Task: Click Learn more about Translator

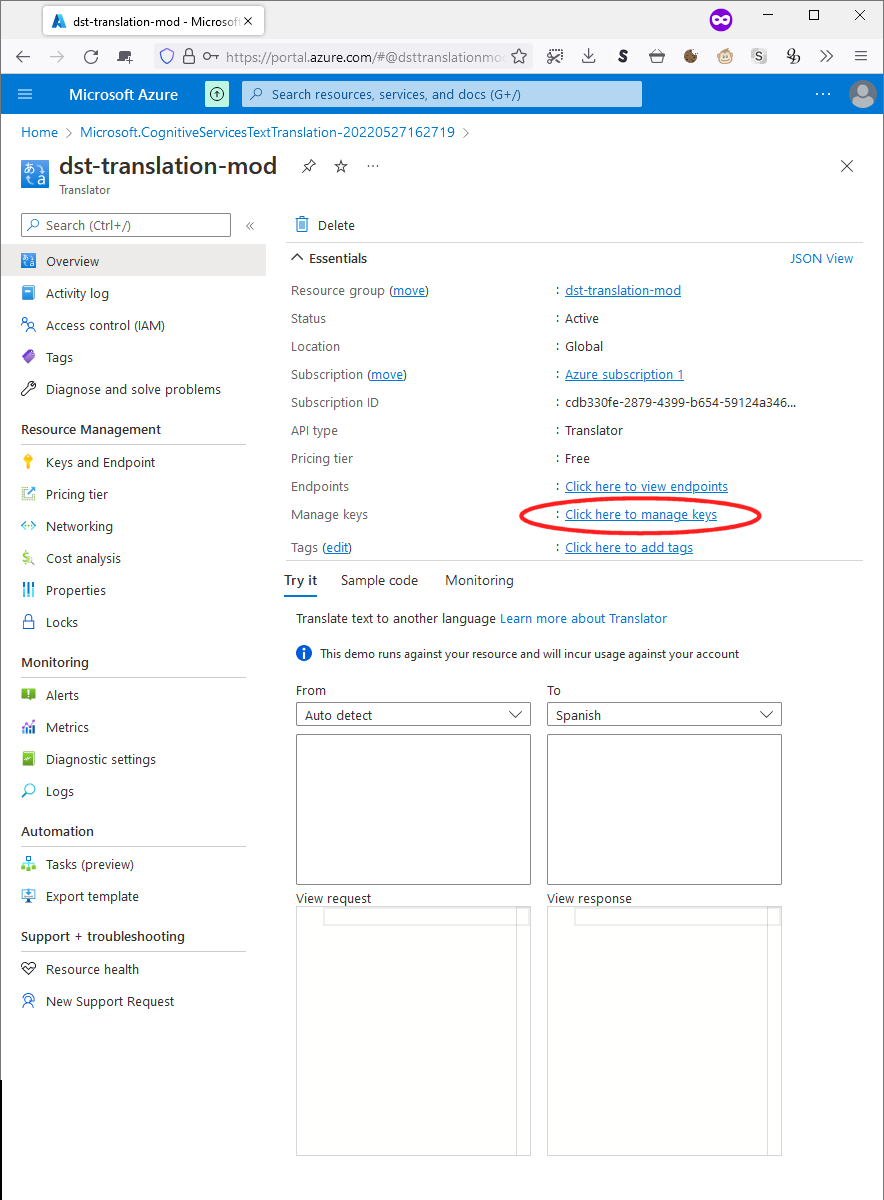Action: 583,618
